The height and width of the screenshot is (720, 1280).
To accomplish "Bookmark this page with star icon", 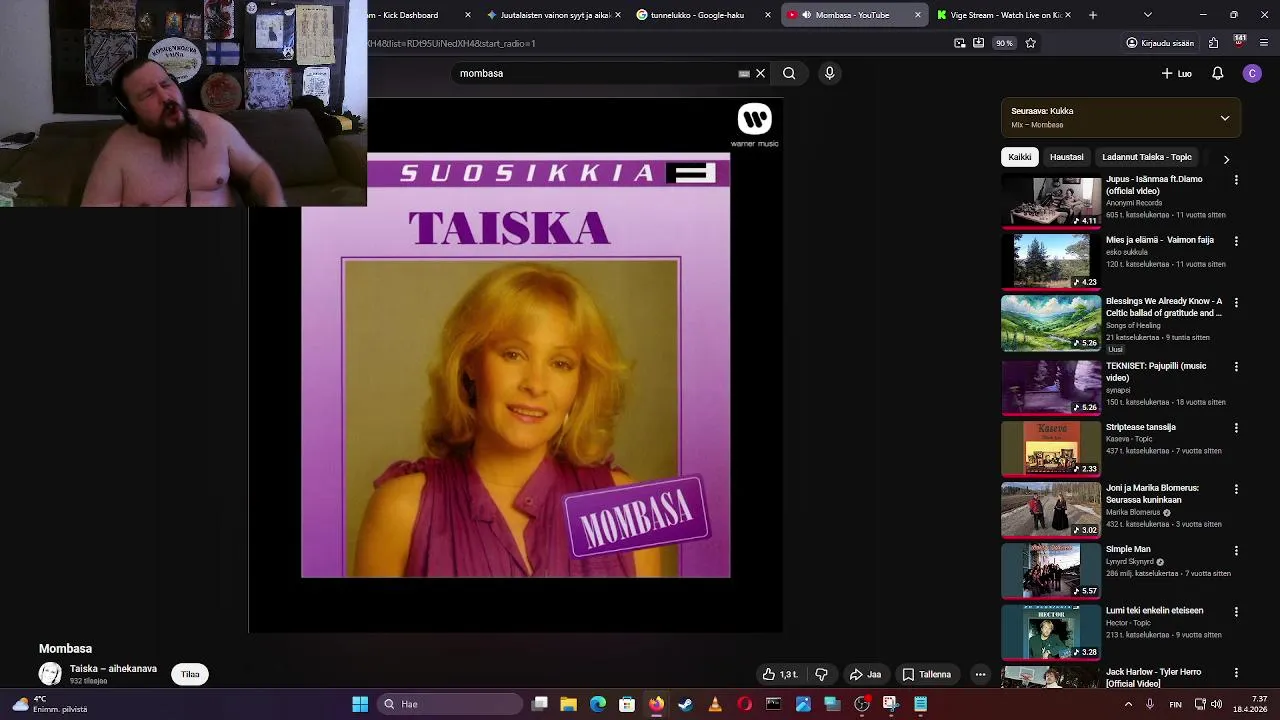I will (1030, 43).
